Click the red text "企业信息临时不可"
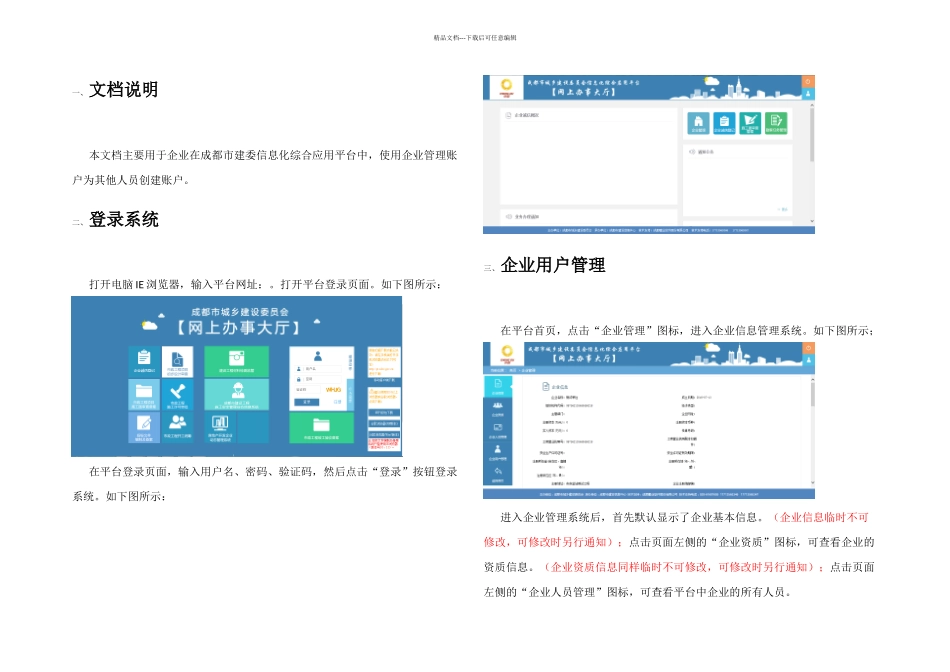The height and width of the screenshot is (672, 950). [825, 517]
